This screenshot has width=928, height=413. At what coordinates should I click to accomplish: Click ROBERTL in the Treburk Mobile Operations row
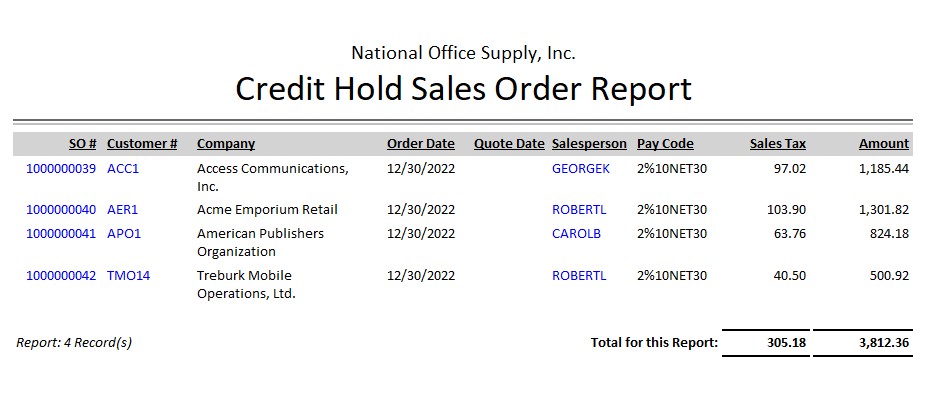[579, 276]
